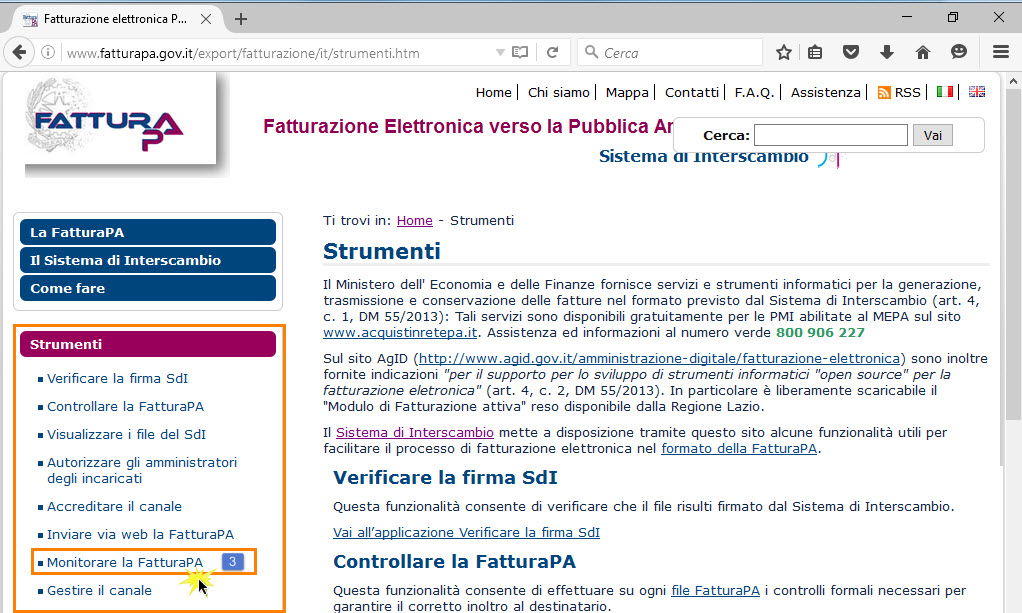Image resolution: width=1022 pixels, height=613 pixels.
Task: Follow the agid.gov.it fatturazione-elettronica link
Action: 659,359
